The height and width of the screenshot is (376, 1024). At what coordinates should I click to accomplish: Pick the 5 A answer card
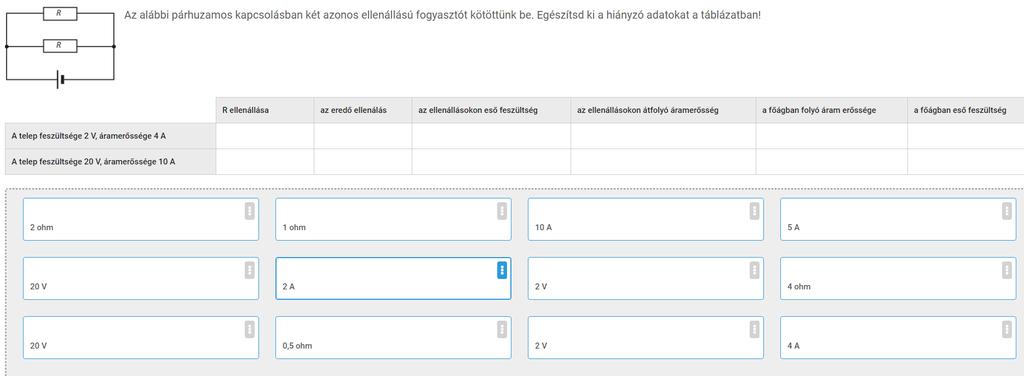(x=898, y=219)
